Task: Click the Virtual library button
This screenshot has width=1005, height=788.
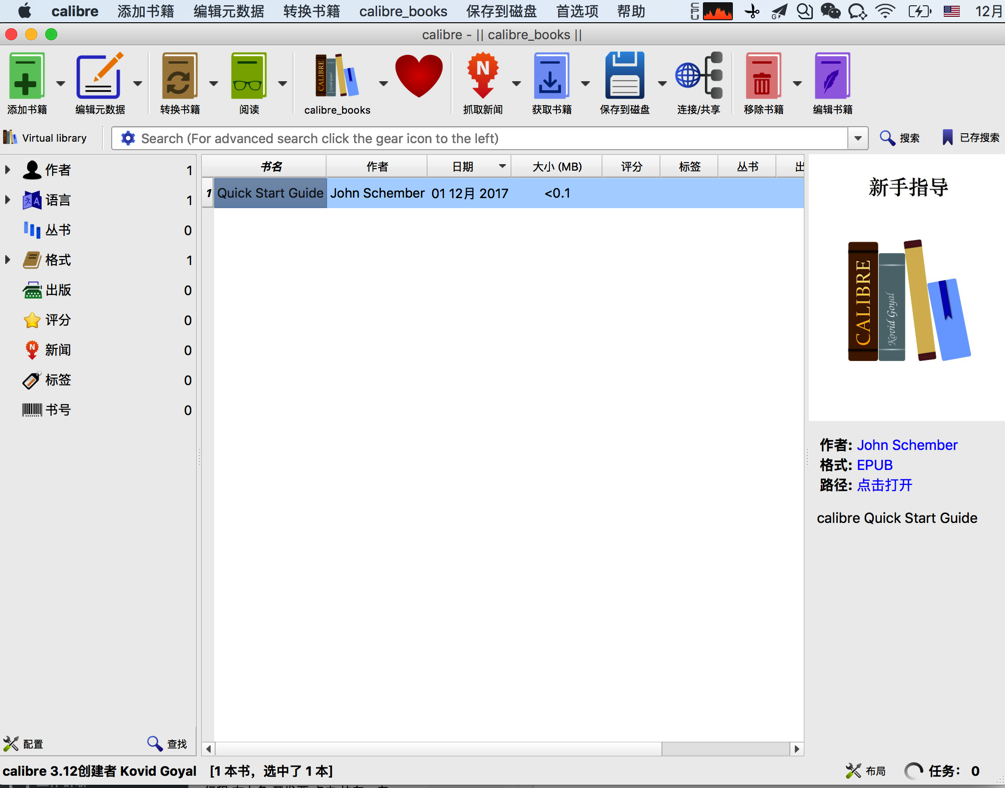Action: 45,138
